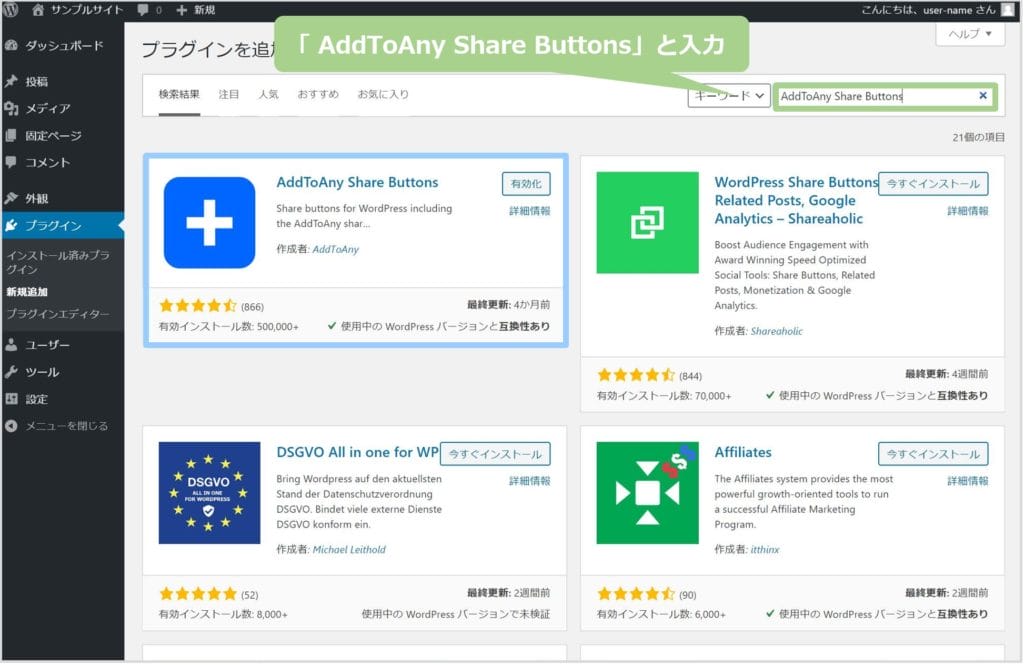Viewport: 1024px width, 665px height.
Task: Click the AddToAny plugin plus icon
Action: [x=209, y=223]
